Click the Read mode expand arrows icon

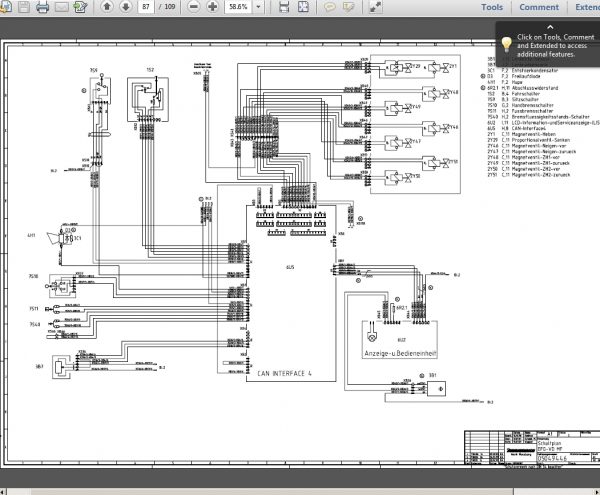375,7
